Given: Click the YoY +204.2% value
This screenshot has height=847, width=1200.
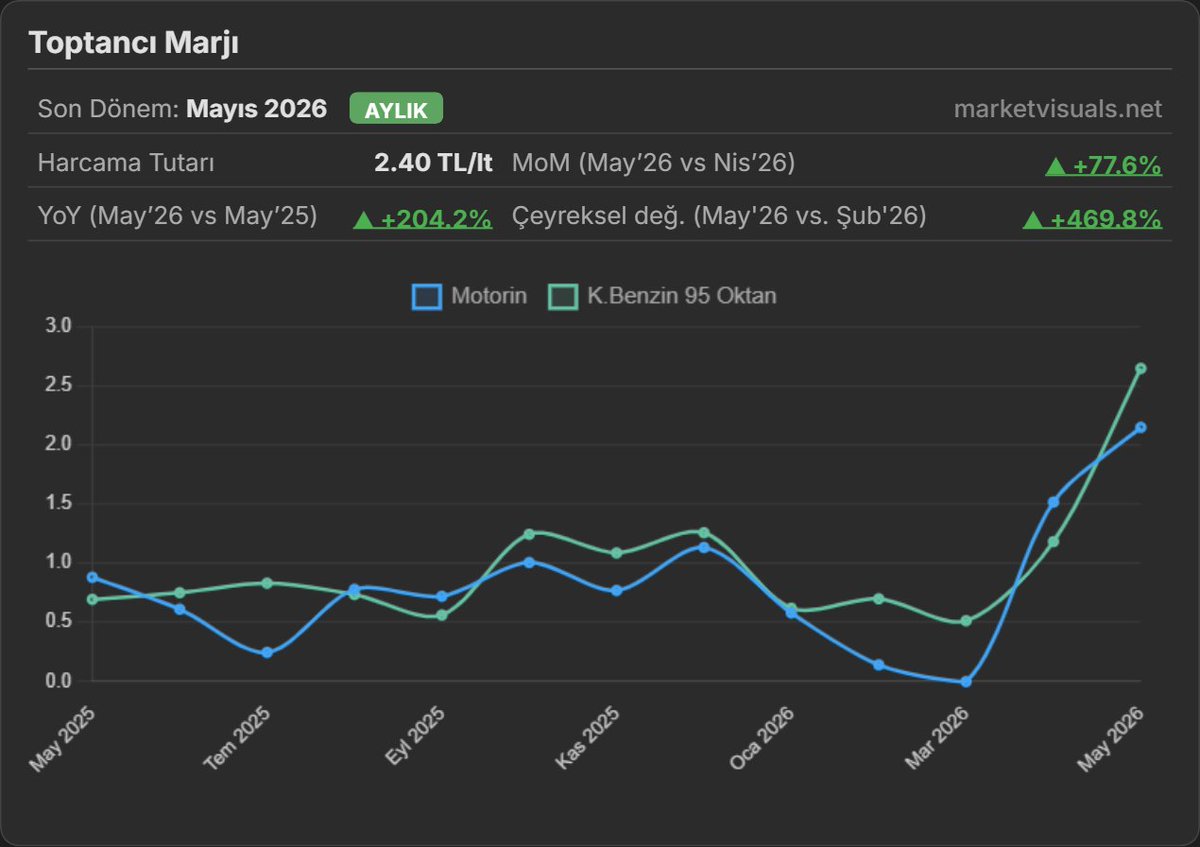Looking at the screenshot, I should click(423, 217).
